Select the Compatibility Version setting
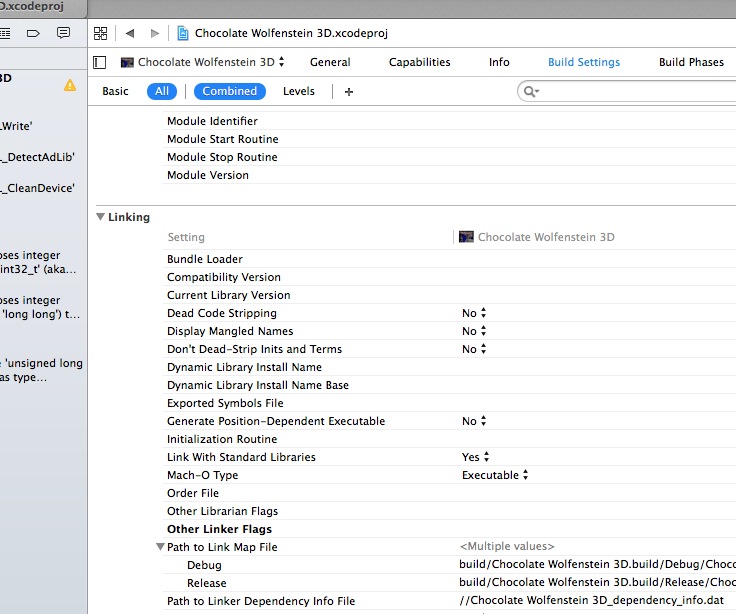 point(224,277)
